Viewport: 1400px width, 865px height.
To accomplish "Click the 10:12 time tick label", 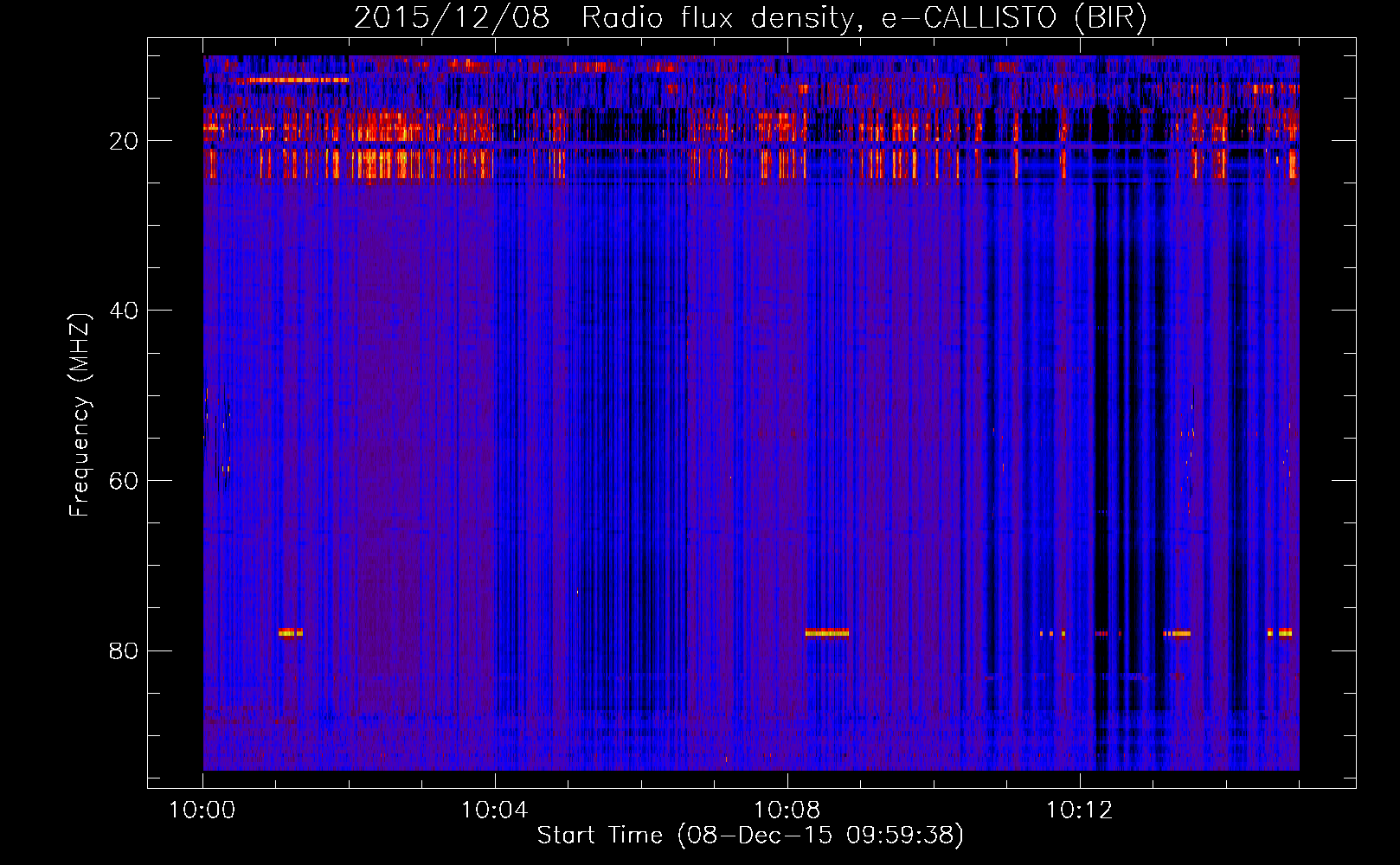I will 1079,811.
